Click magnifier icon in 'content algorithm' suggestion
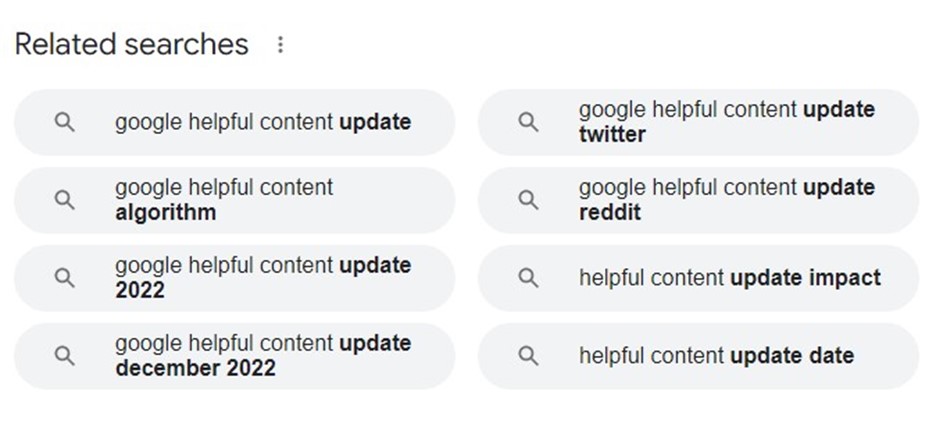Viewport: 936px width, 430px height. pos(64,200)
